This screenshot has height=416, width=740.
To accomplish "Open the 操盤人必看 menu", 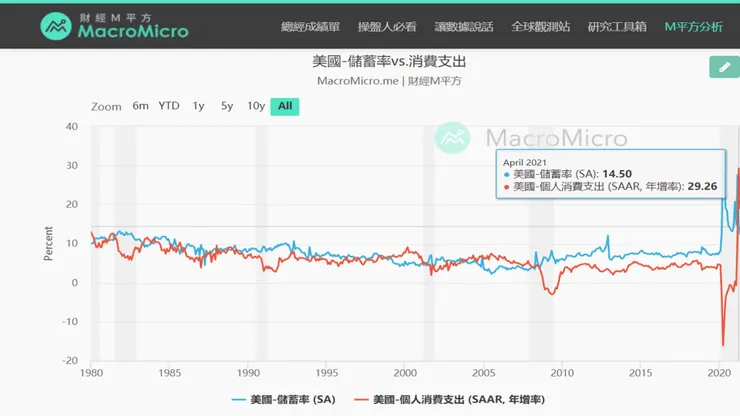I will 387,27.
